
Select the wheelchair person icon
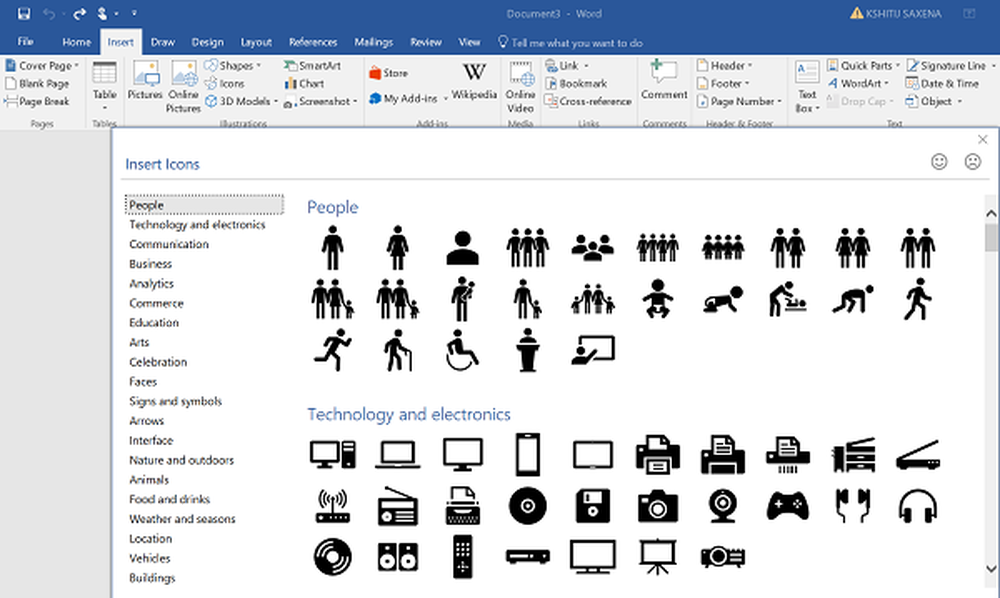coord(462,350)
